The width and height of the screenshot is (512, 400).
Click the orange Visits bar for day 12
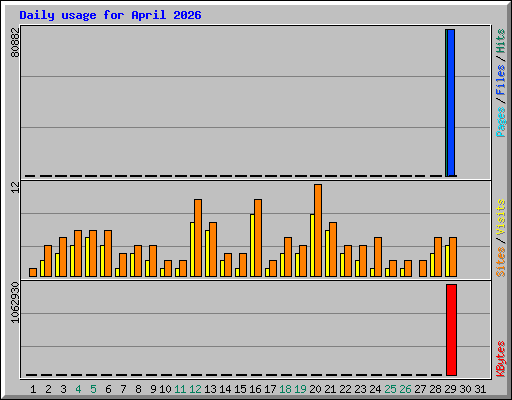[198, 238]
